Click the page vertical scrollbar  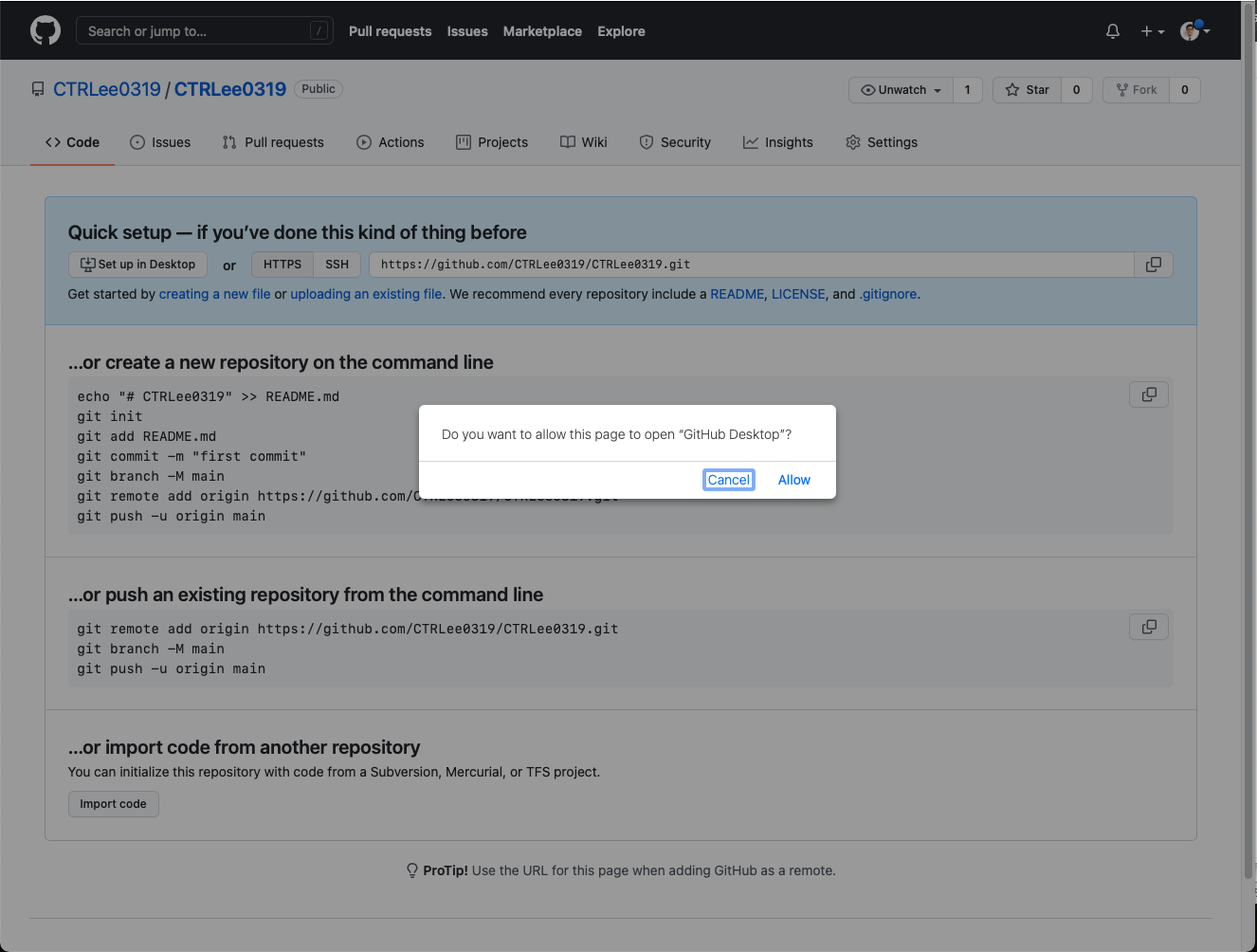tap(1248, 441)
